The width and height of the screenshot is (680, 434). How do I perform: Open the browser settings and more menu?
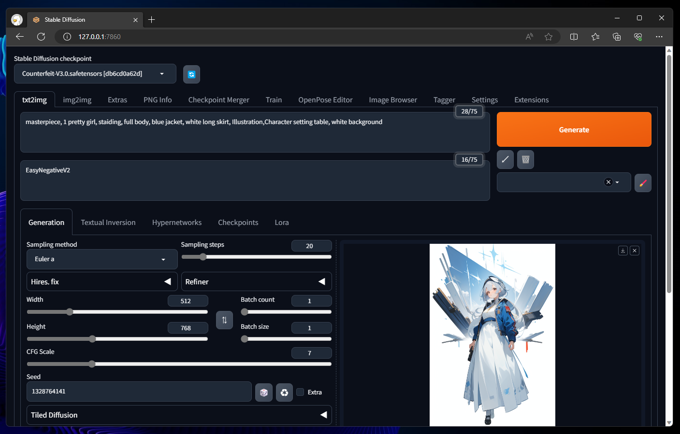(x=659, y=37)
